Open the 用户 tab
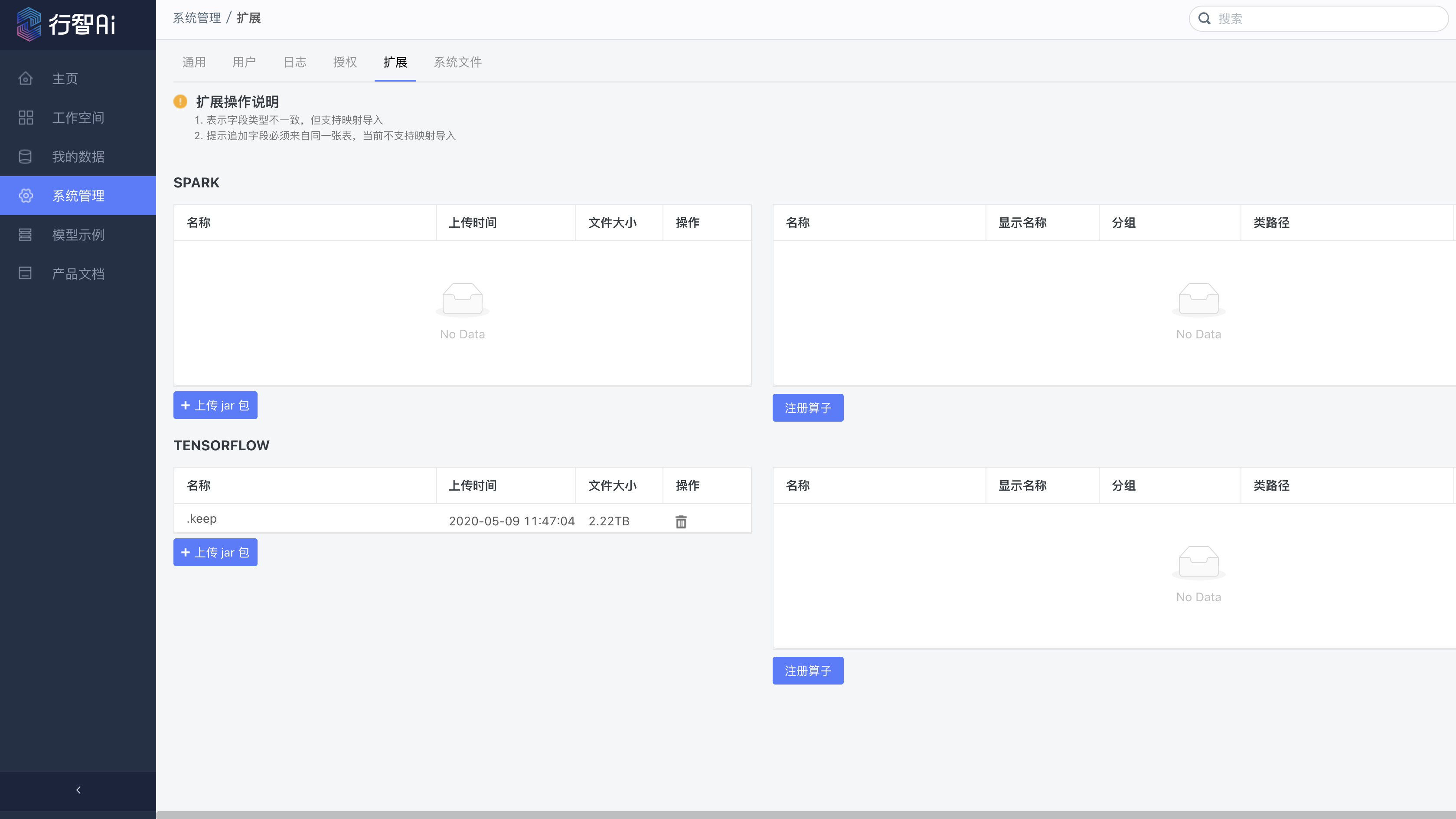The image size is (1456, 819). pyautogui.click(x=244, y=62)
